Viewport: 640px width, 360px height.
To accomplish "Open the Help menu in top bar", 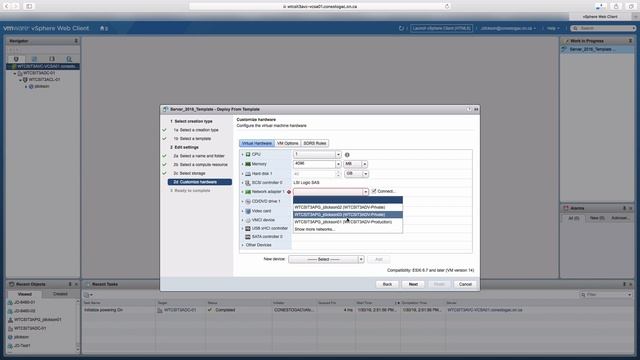I will point(553,28).
